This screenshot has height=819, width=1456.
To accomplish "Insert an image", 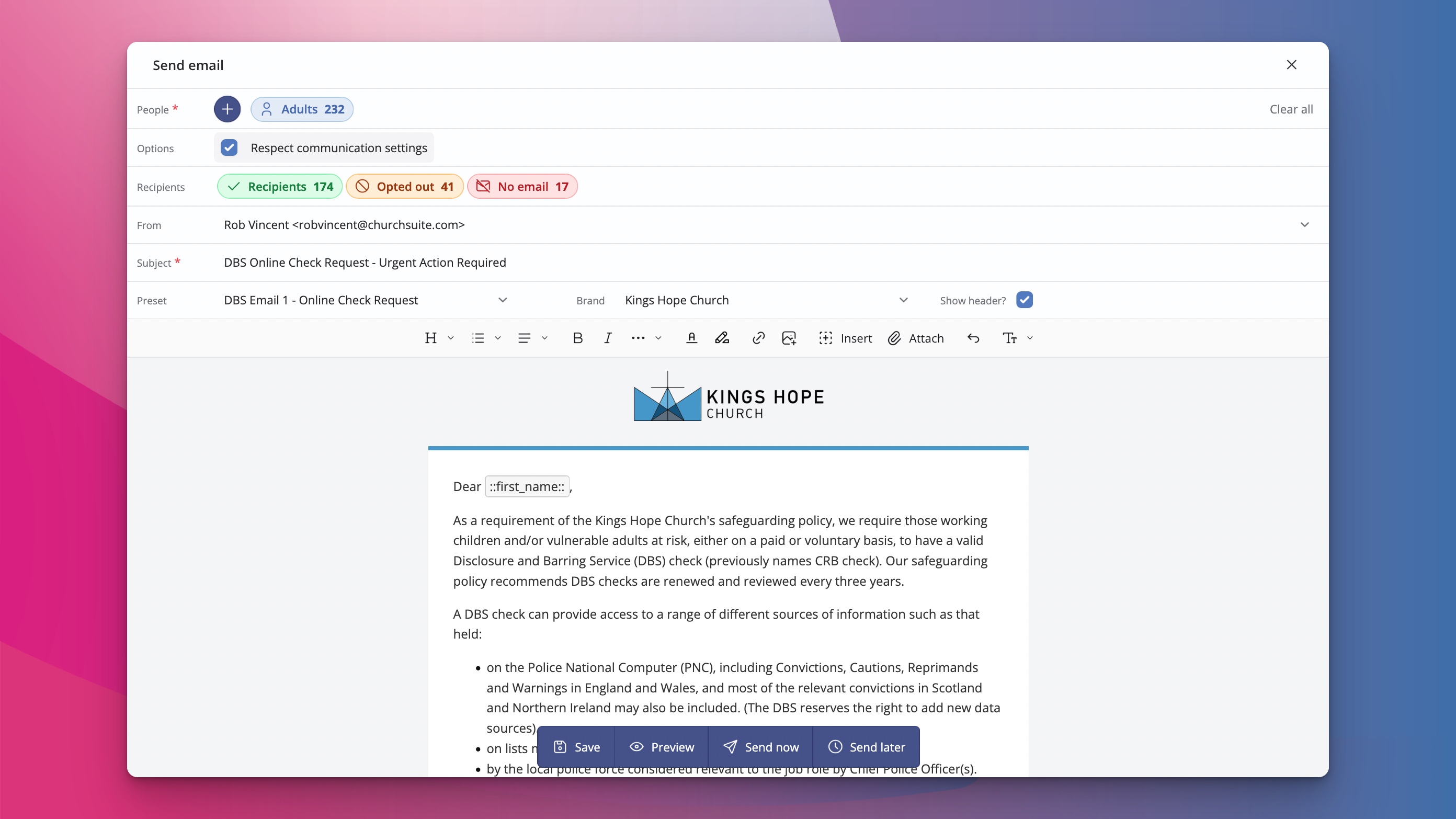I will pyautogui.click(x=789, y=338).
